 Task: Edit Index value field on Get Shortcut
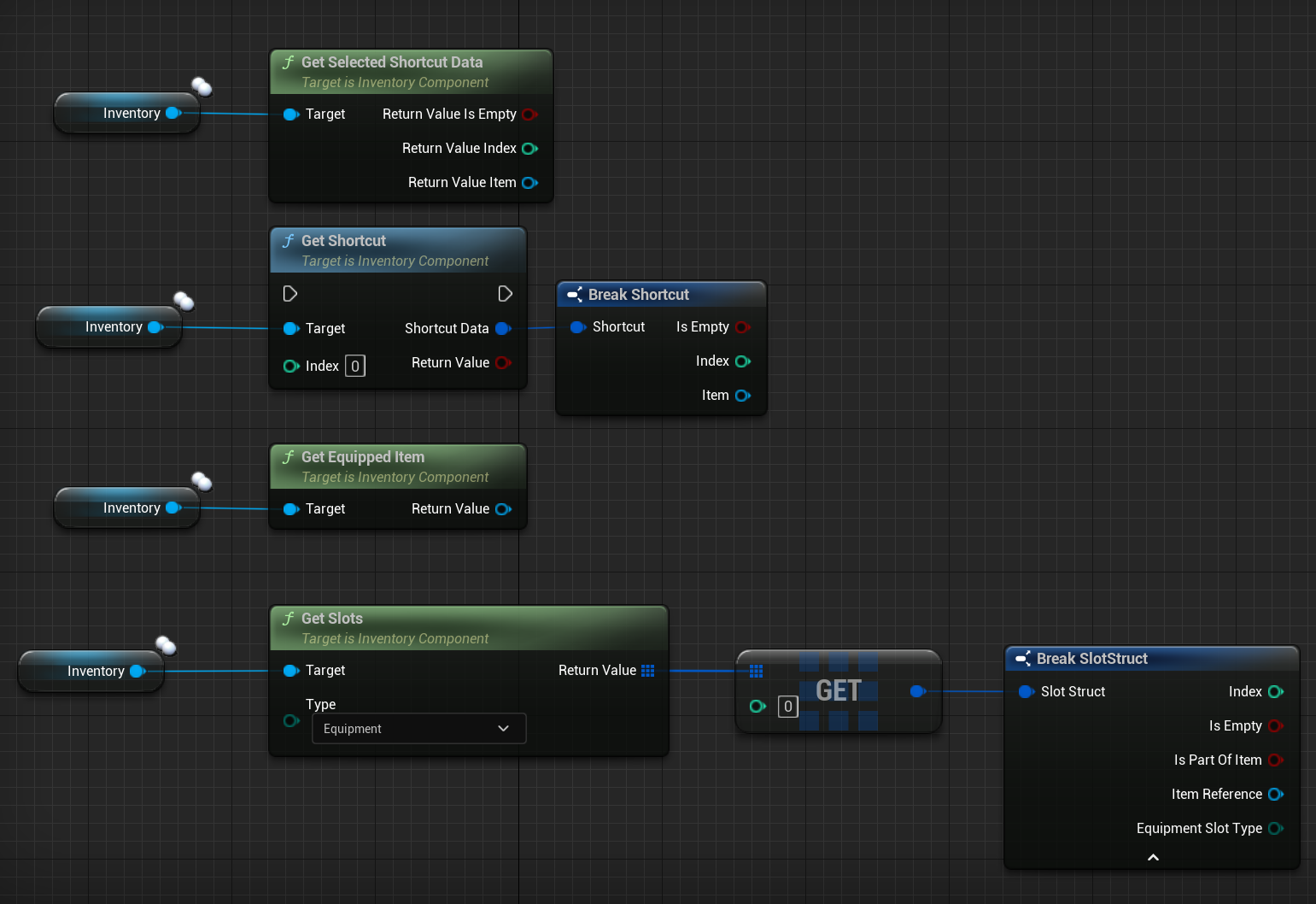(355, 367)
